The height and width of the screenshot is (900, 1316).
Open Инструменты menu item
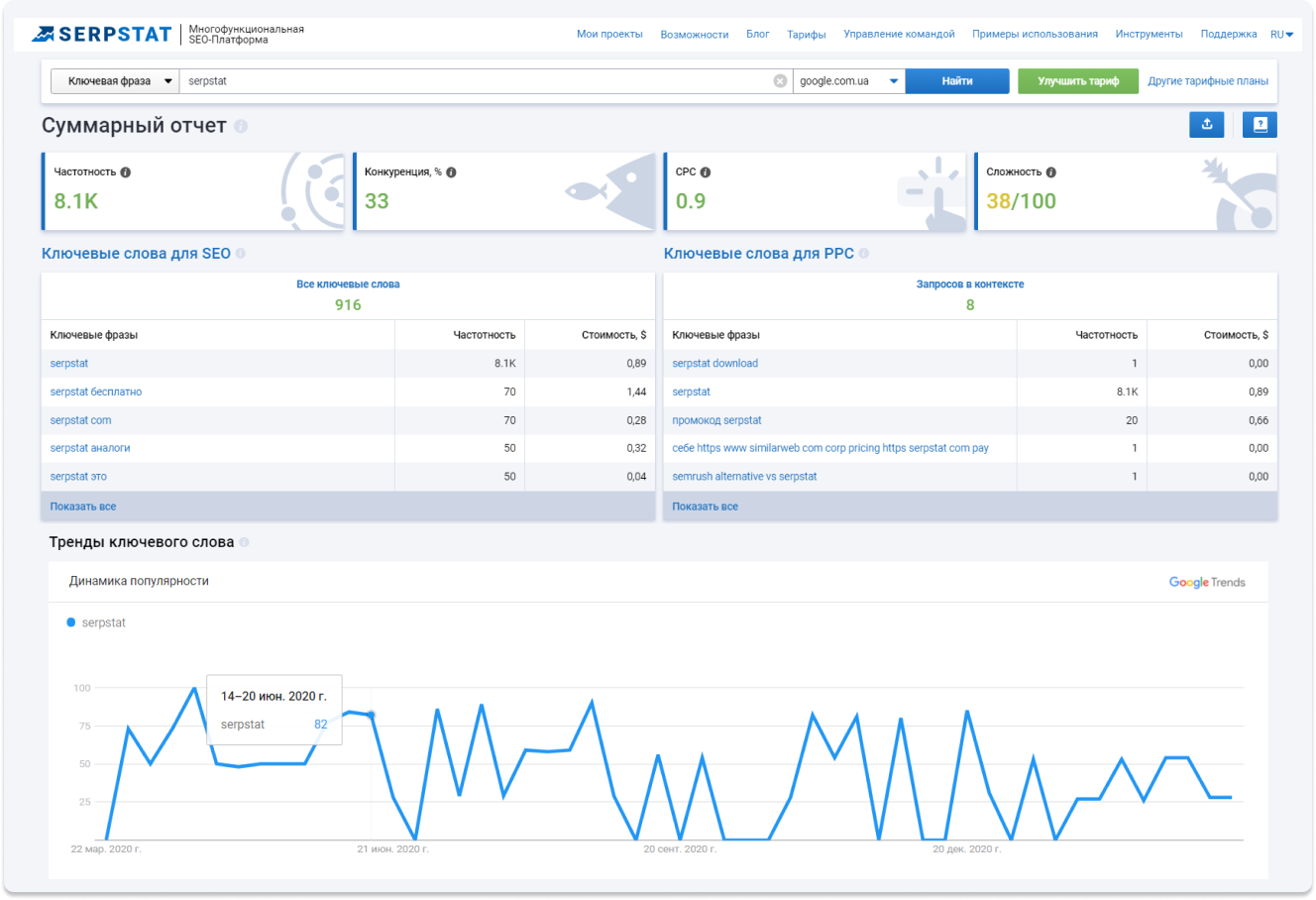[x=1149, y=35]
